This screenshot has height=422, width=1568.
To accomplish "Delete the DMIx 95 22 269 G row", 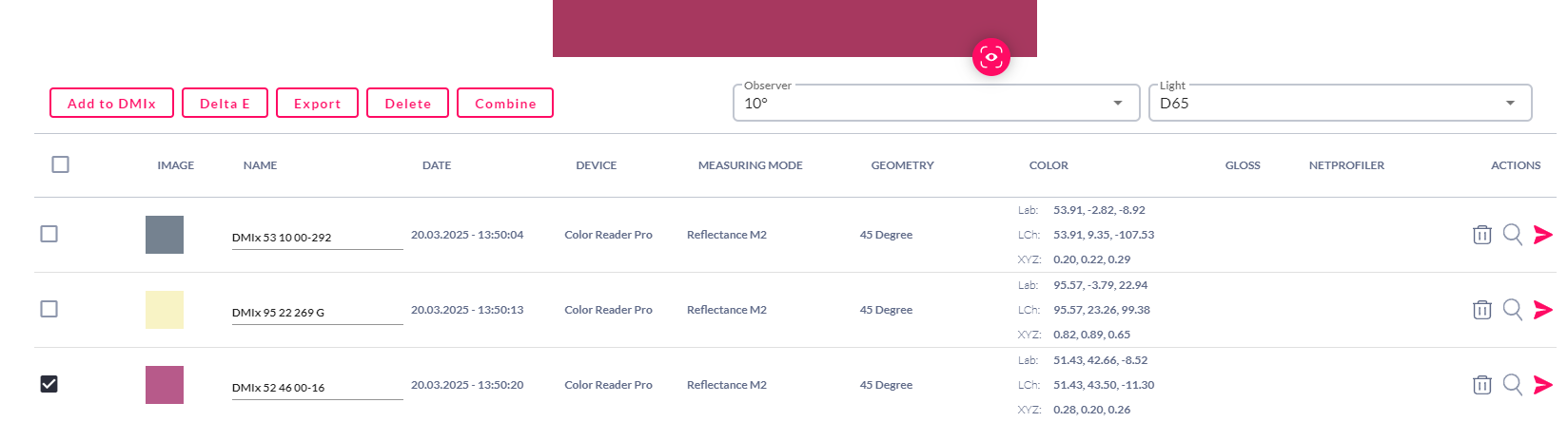I will click(1481, 310).
